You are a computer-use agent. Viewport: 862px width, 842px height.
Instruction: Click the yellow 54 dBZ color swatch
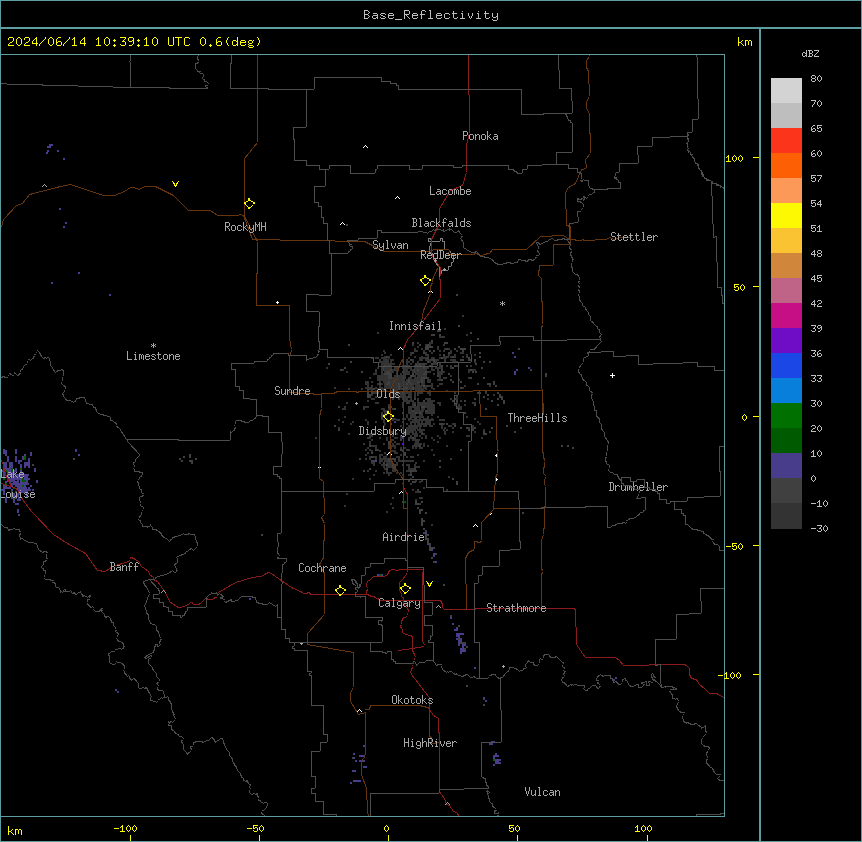(786, 215)
